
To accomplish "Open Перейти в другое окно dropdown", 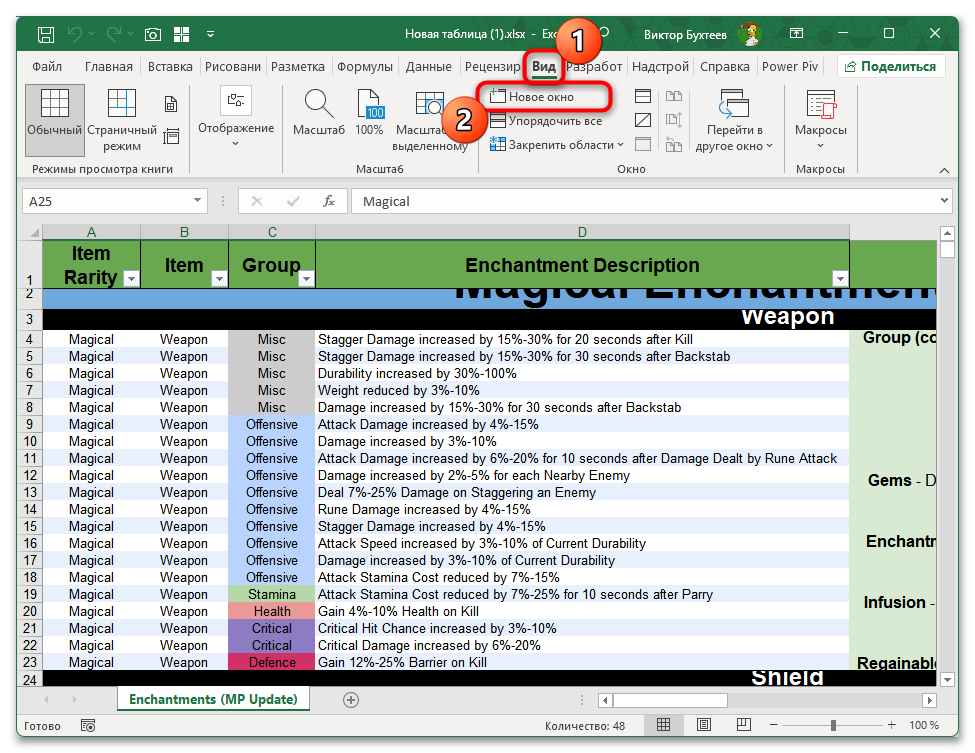I will [734, 120].
